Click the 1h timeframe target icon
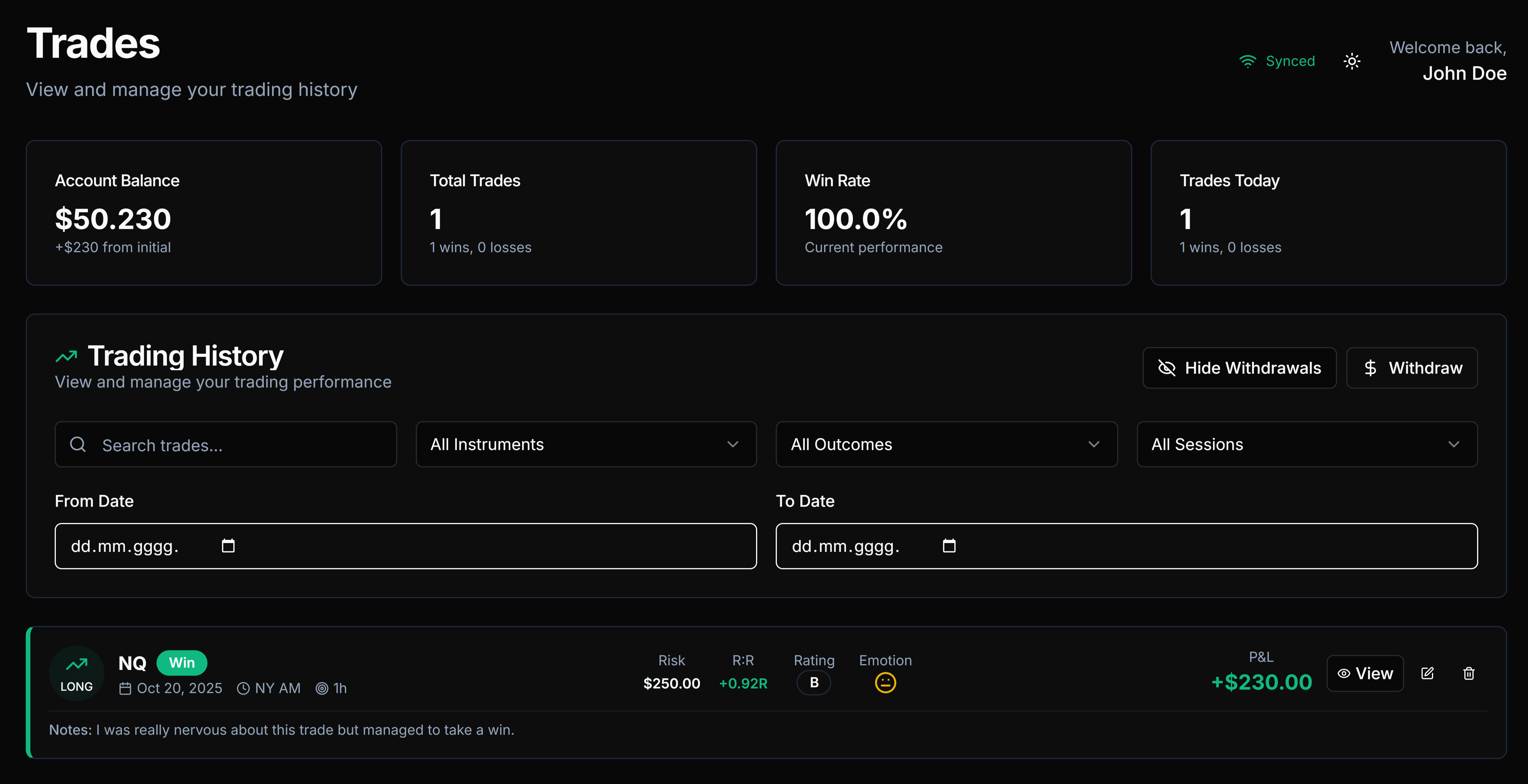 point(321,688)
